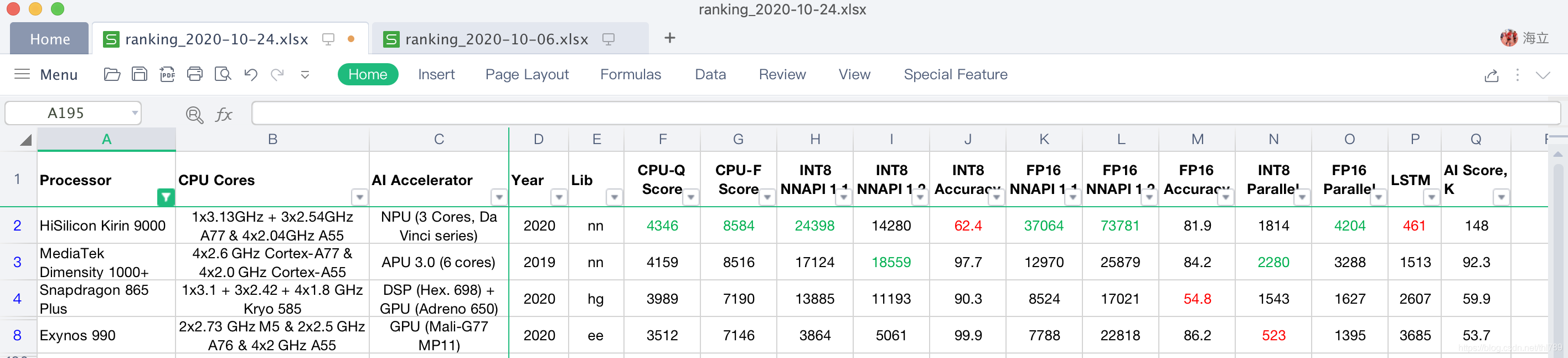Click monitor icon on ranking_2020-10-24 tab
The image size is (1568, 358).
tap(328, 39)
